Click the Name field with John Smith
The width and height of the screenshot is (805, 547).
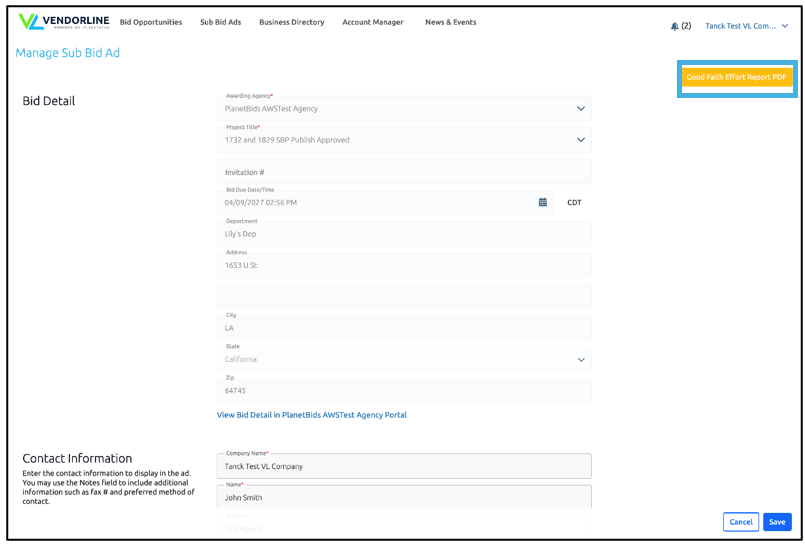pos(404,497)
